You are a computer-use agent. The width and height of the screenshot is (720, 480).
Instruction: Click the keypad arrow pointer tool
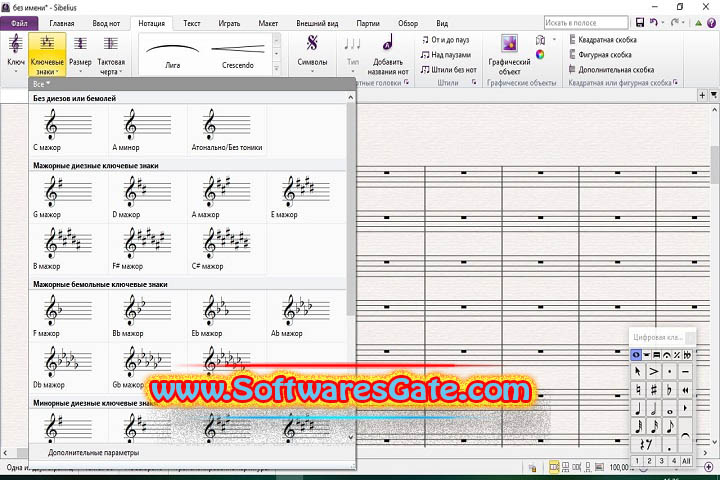click(637, 371)
